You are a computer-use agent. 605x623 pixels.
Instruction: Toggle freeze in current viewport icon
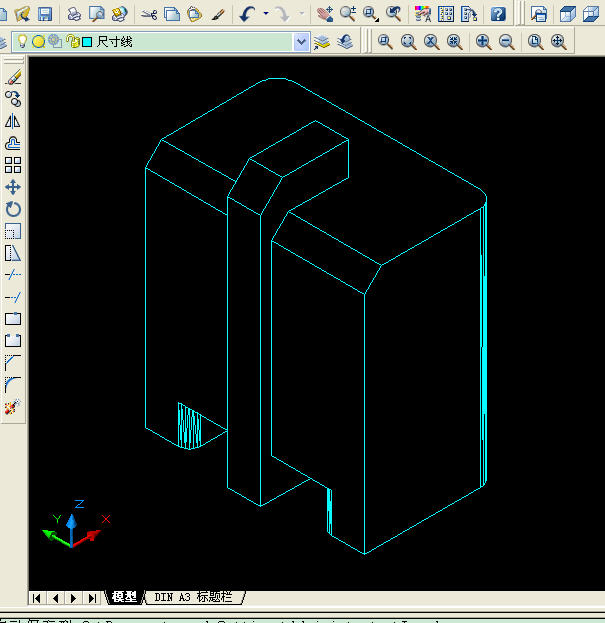pos(55,41)
